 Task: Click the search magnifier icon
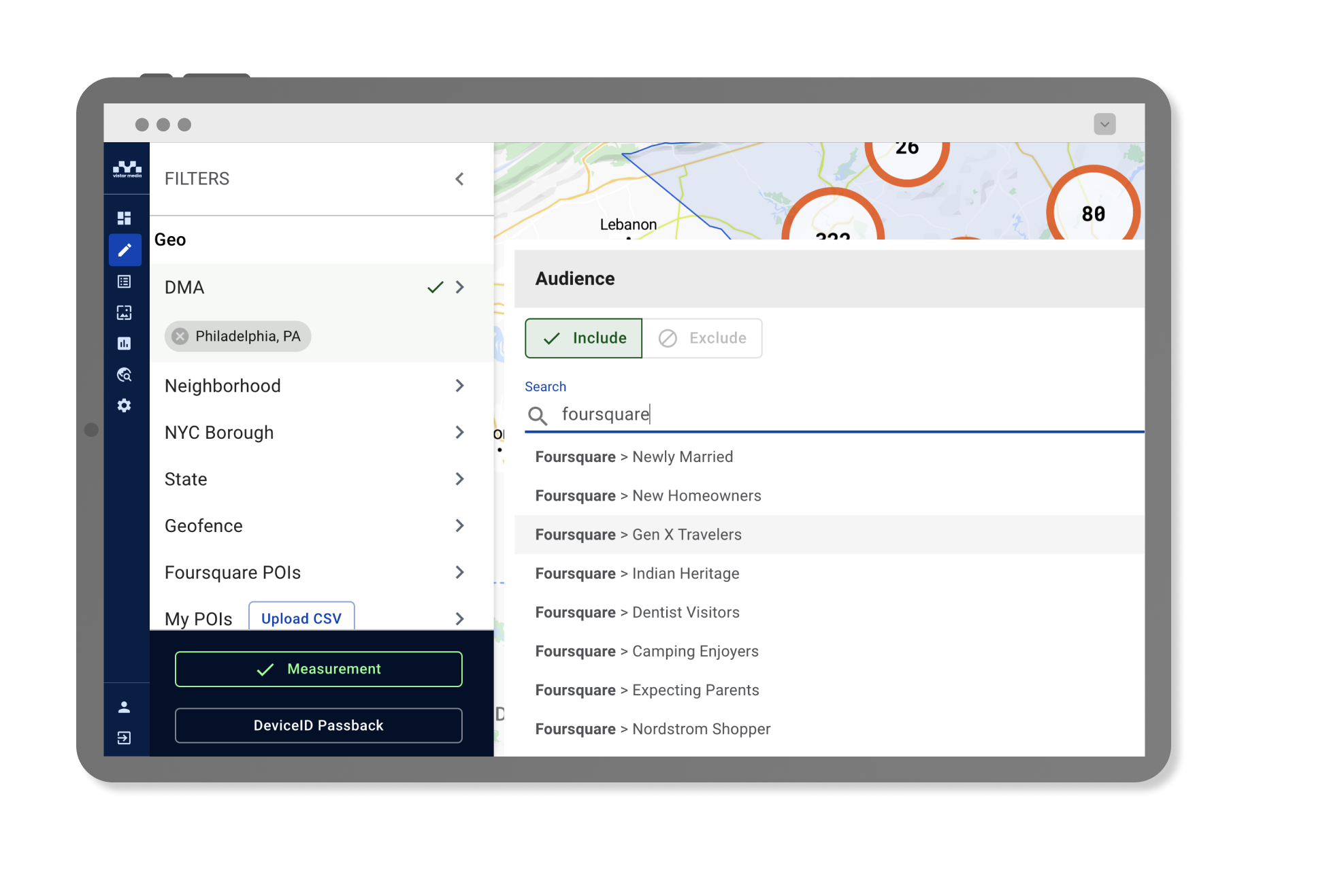(x=538, y=416)
